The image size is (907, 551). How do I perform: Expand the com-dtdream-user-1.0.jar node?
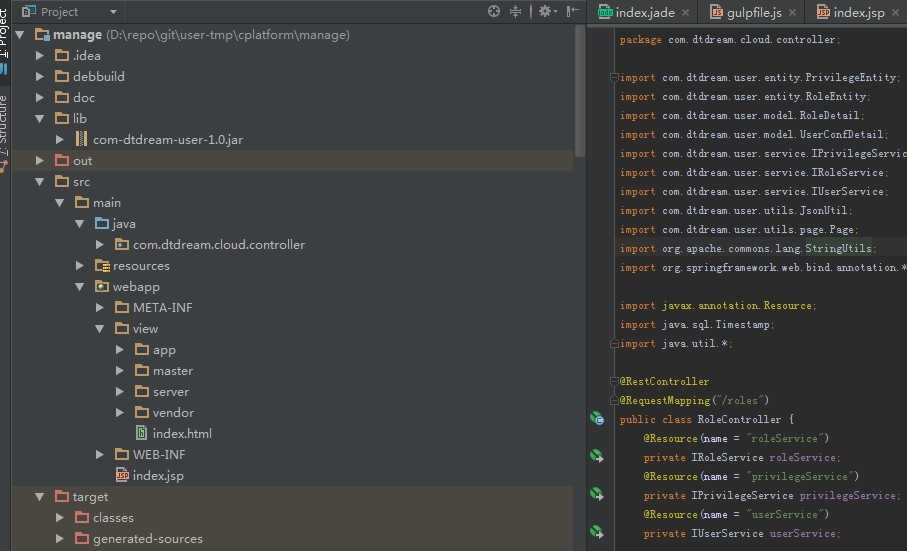click(x=60, y=139)
